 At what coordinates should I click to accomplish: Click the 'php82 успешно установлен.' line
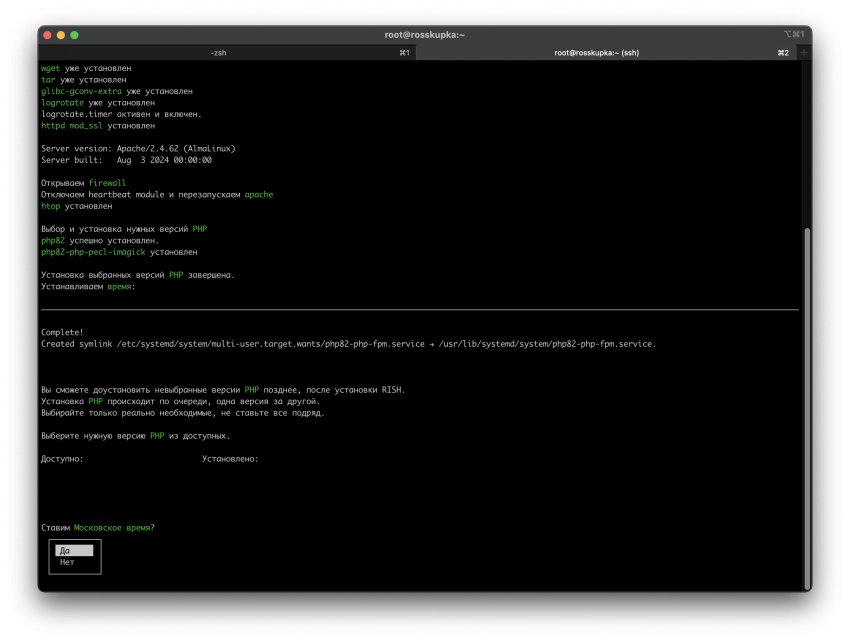tap(100, 241)
